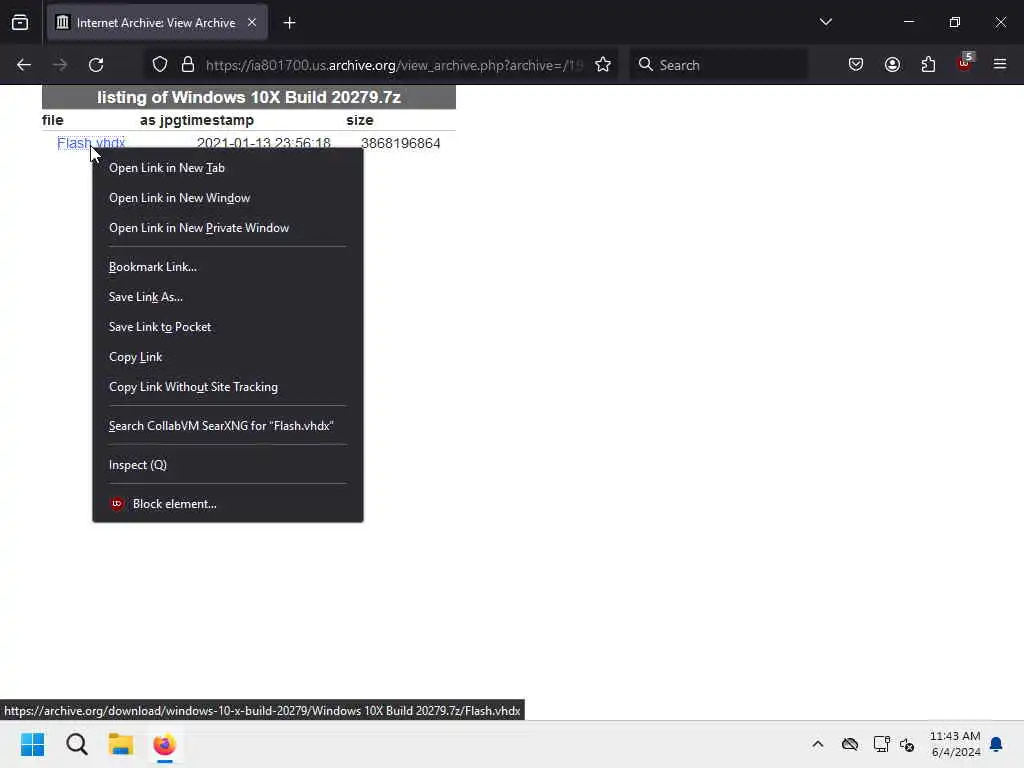Viewport: 1024px width, 768px height.
Task: Click the network display tray icon
Action: click(882, 744)
